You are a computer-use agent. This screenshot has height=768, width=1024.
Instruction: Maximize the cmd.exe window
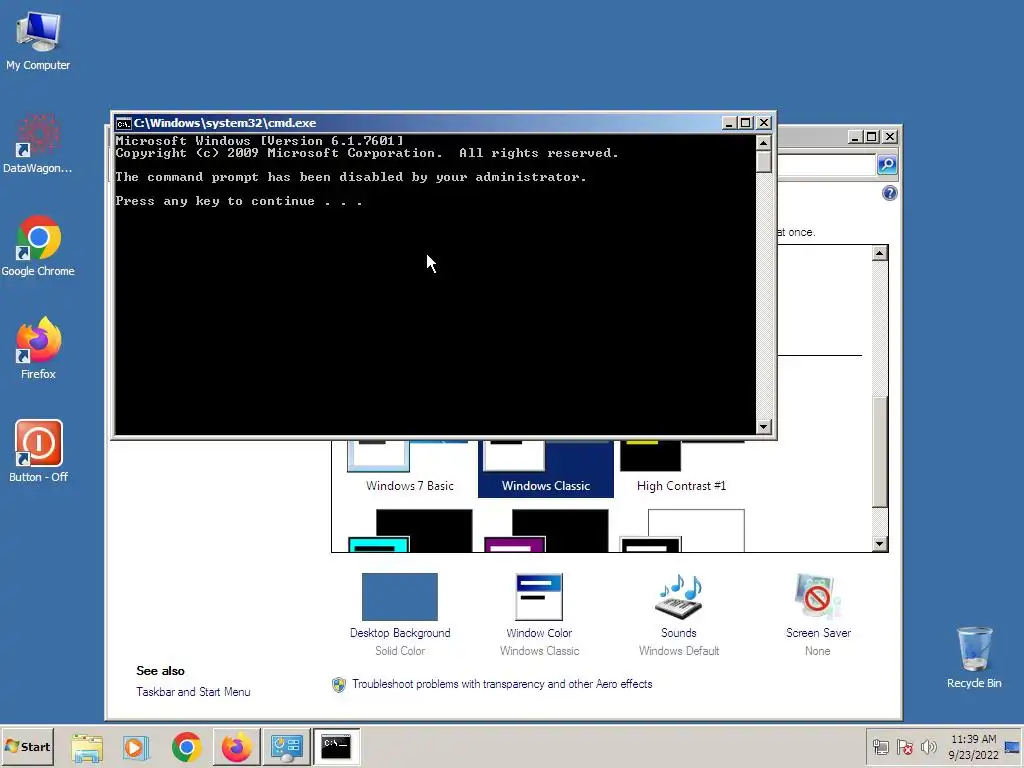click(x=746, y=123)
